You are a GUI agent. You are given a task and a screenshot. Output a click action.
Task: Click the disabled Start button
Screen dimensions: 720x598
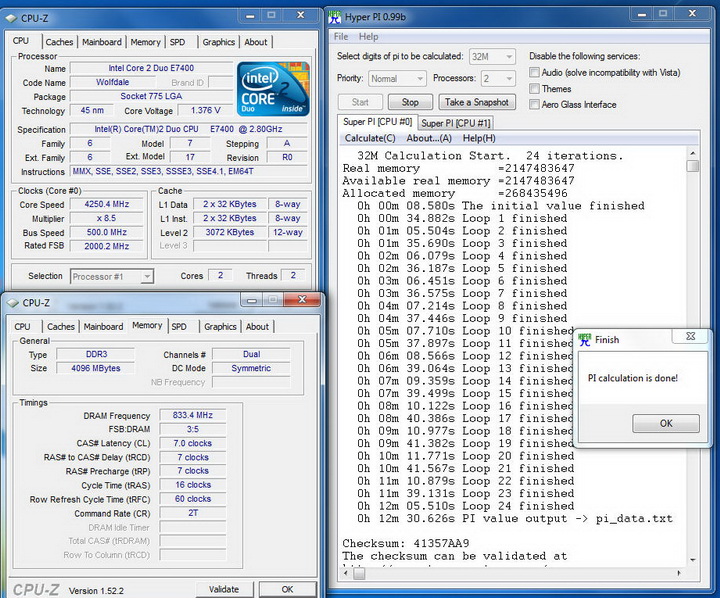coord(360,102)
